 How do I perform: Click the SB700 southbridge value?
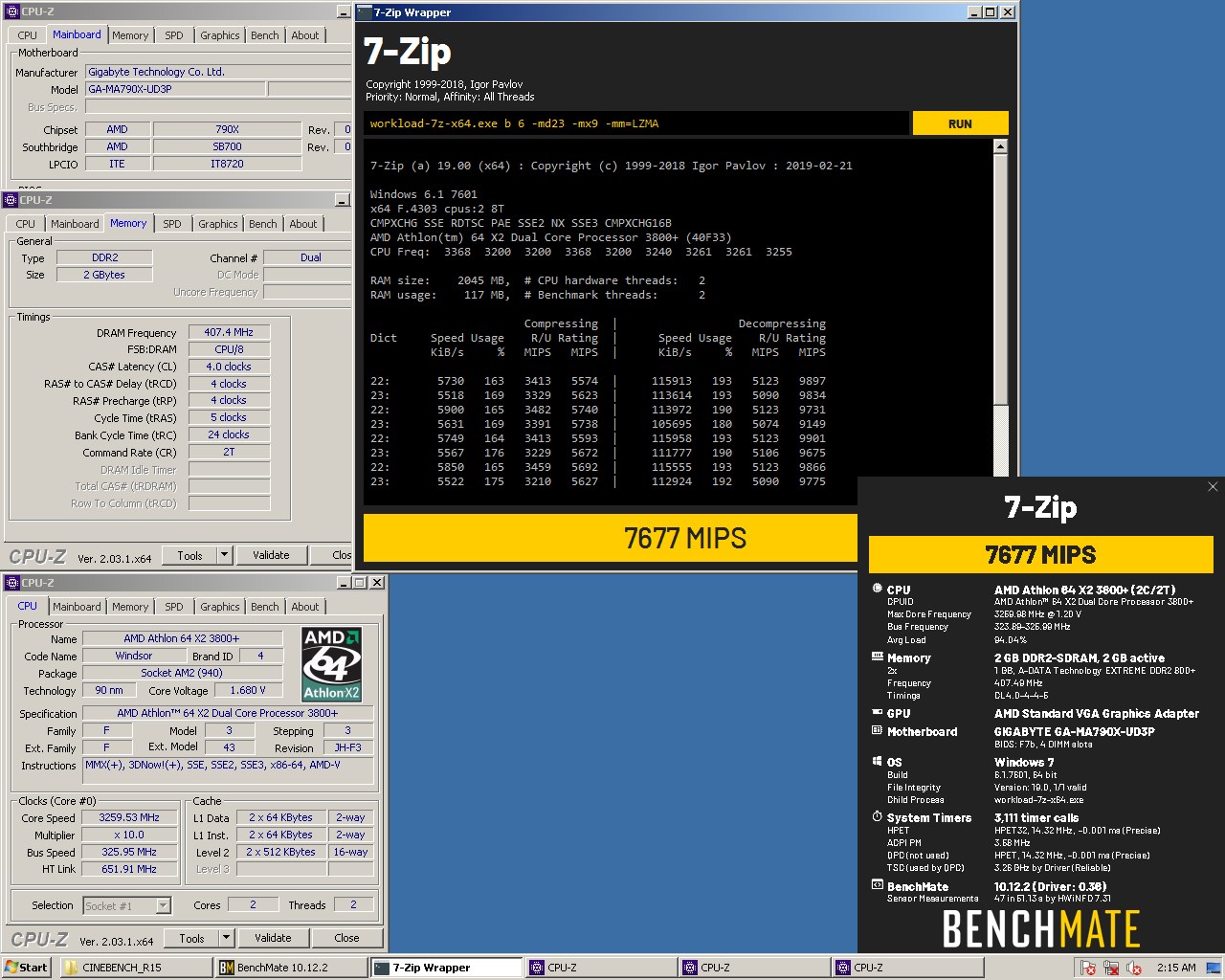point(227,146)
